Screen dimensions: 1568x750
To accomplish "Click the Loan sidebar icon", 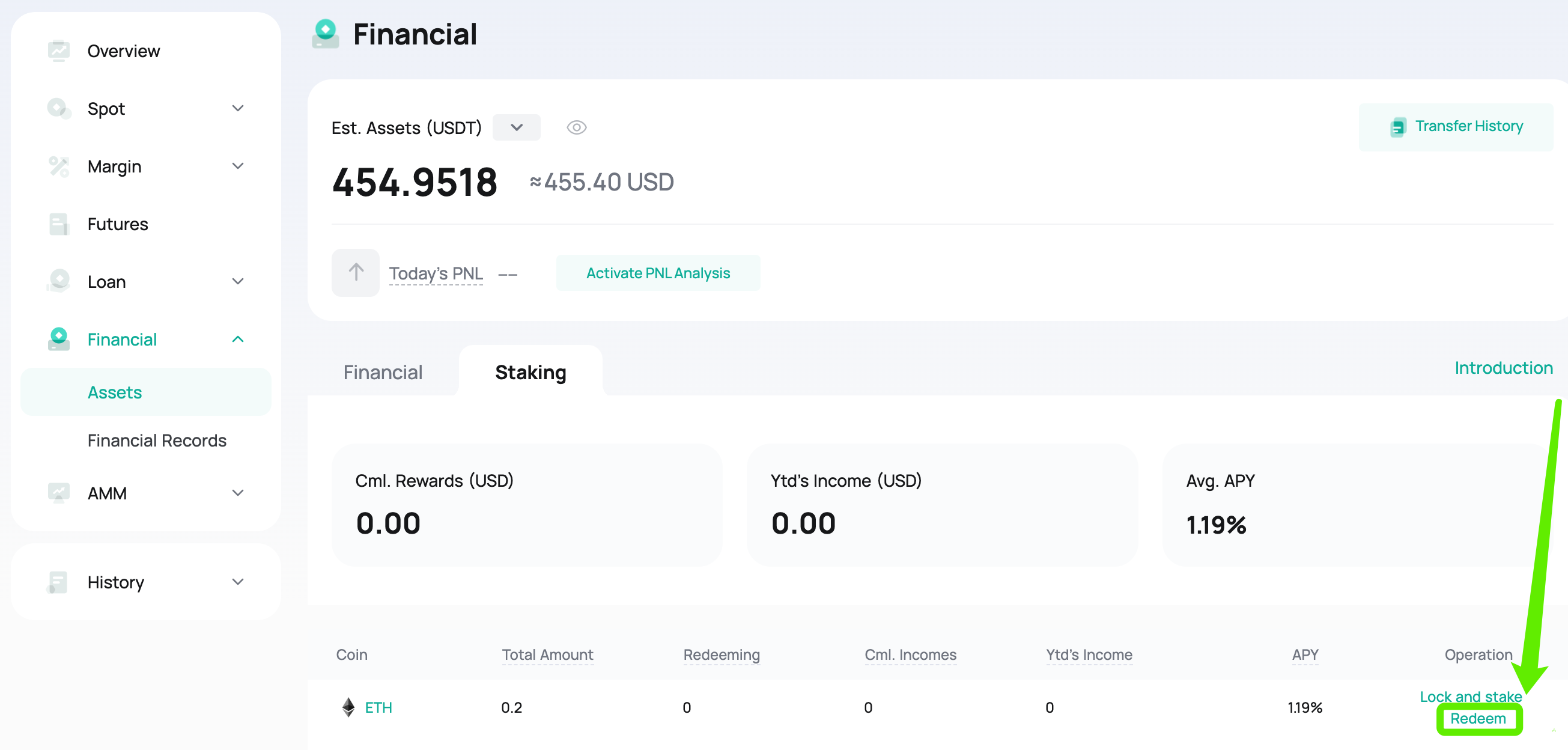I will (58, 281).
